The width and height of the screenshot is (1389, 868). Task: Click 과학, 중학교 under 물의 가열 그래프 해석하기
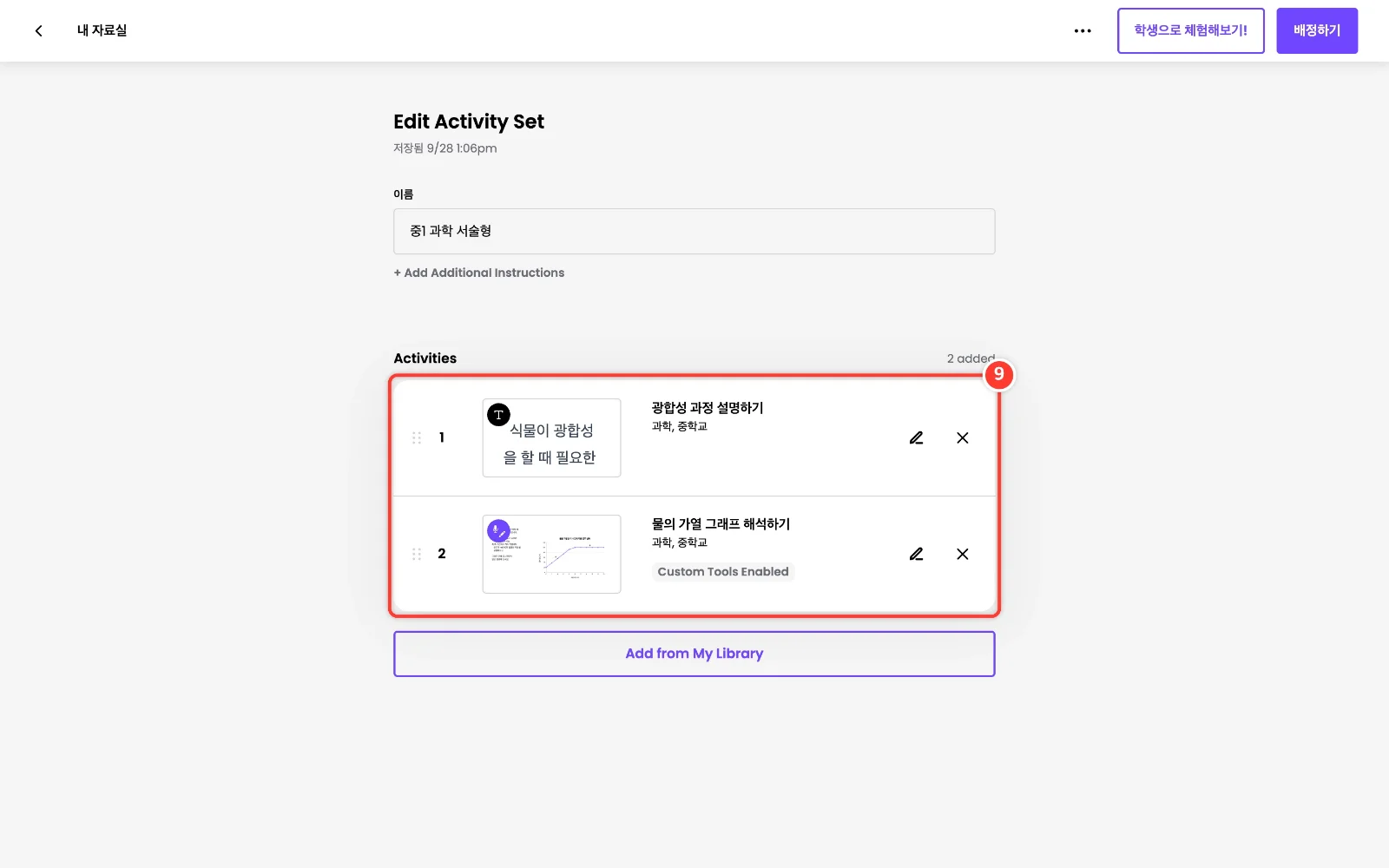click(680, 542)
